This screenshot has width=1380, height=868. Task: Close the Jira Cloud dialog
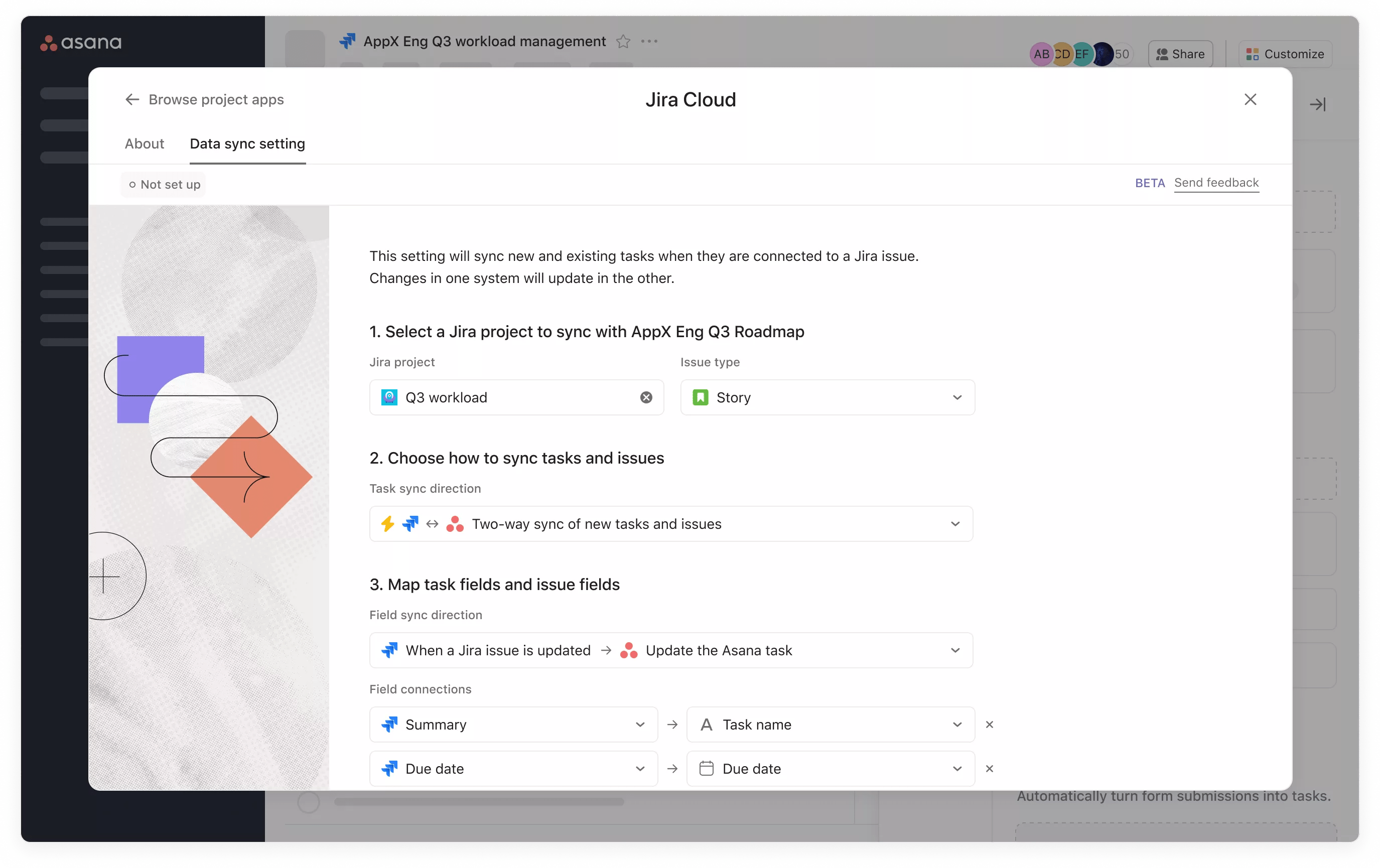coord(1250,100)
